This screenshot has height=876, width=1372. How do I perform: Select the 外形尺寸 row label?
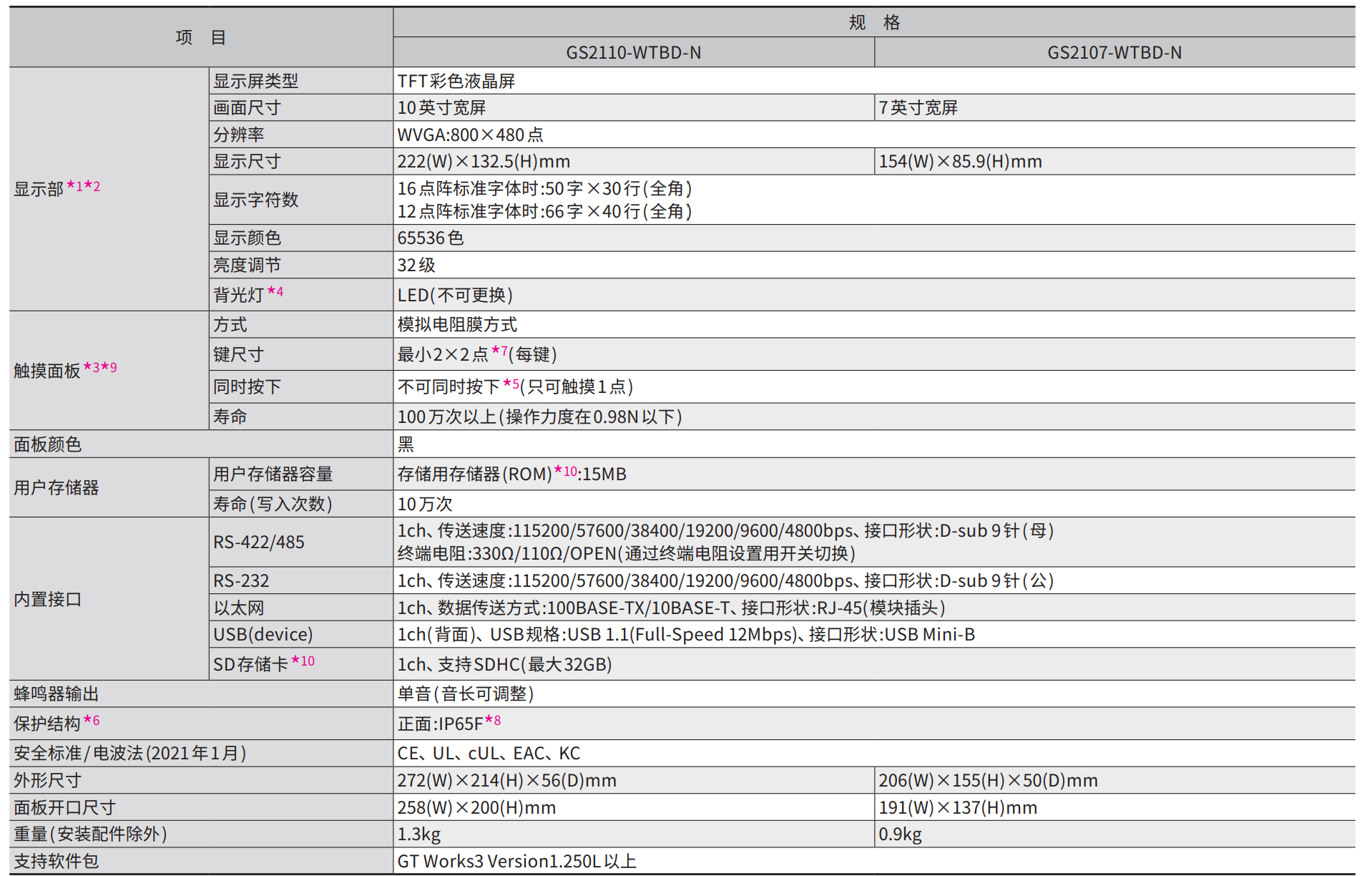point(47,780)
